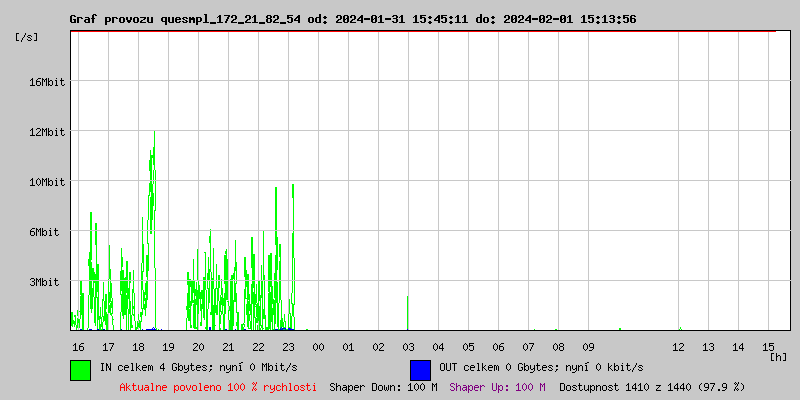Click the purple 'Shaper Up: 100 M' label
Viewport: 800px width, 400px height.
(x=497, y=387)
